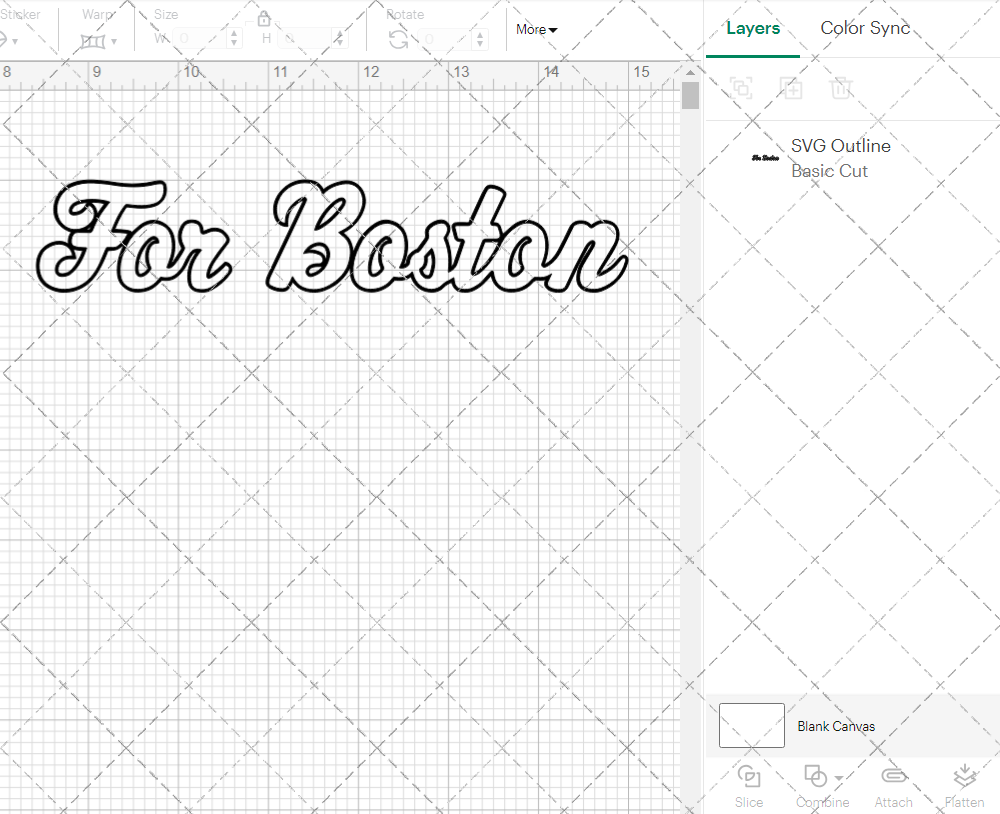This screenshot has height=814, width=1000.
Task: Click the Combine tool icon
Action: [816, 778]
